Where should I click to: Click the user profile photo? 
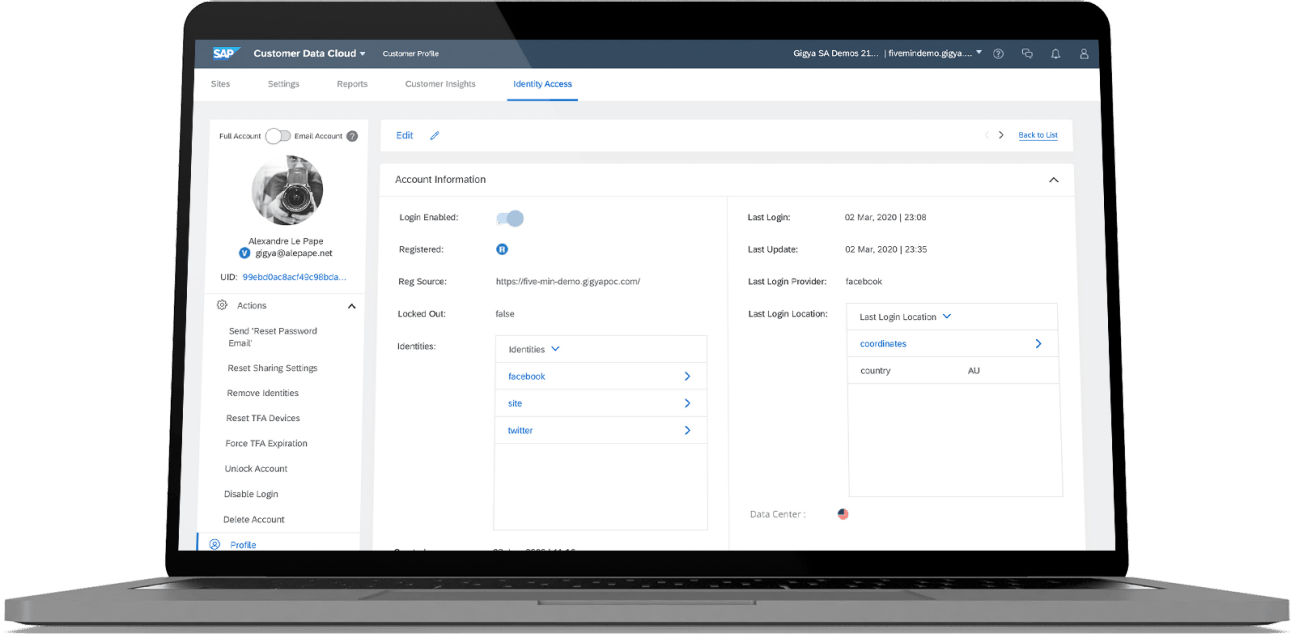(x=287, y=190)
